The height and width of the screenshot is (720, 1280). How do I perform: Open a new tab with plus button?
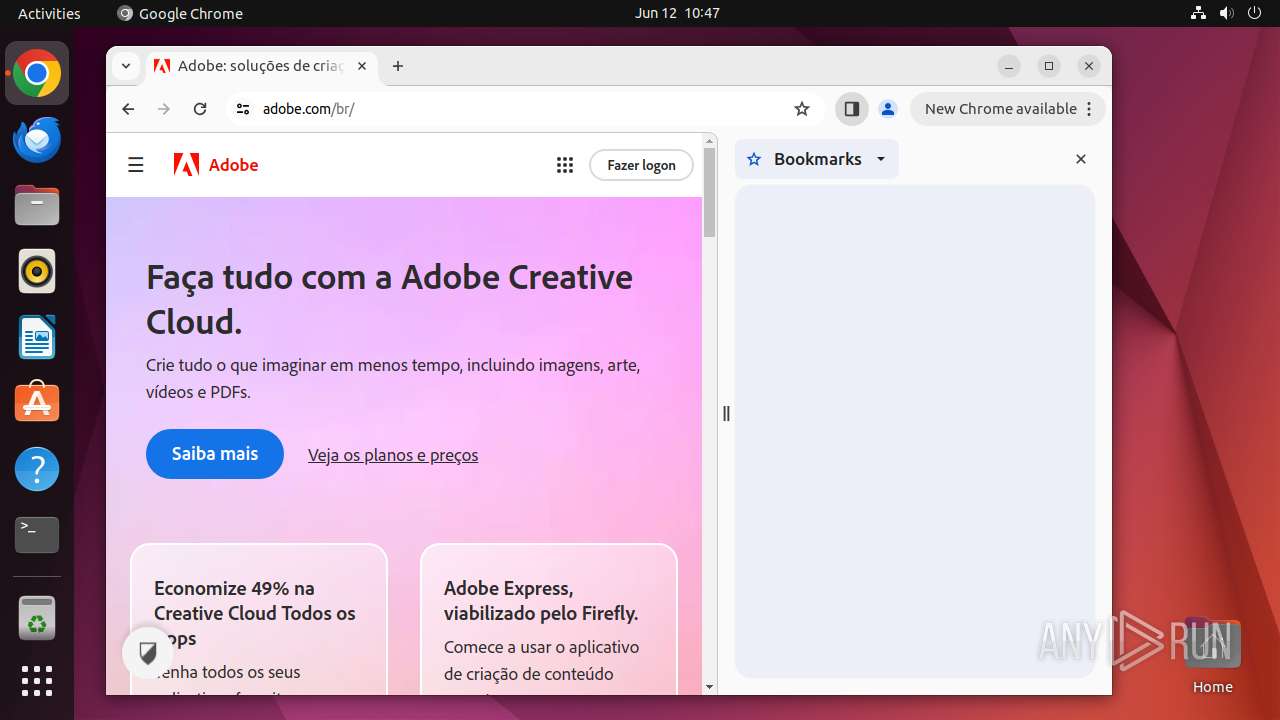[398, 66]
